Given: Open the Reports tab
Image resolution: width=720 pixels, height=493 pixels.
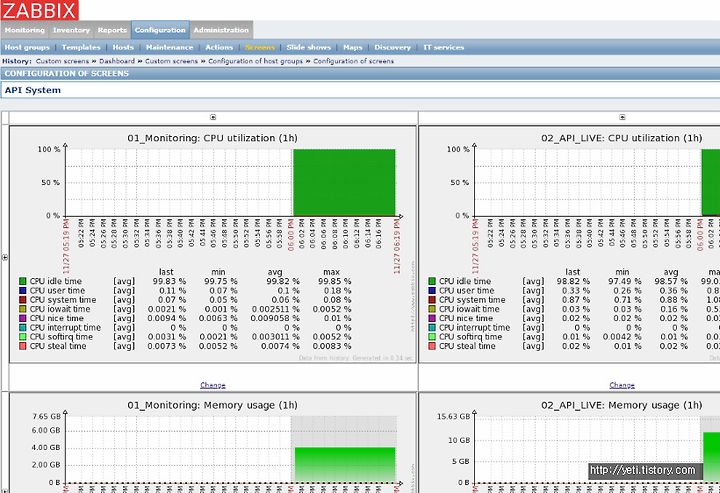Looking at the screenshot, I should click(x=112, y=30).
